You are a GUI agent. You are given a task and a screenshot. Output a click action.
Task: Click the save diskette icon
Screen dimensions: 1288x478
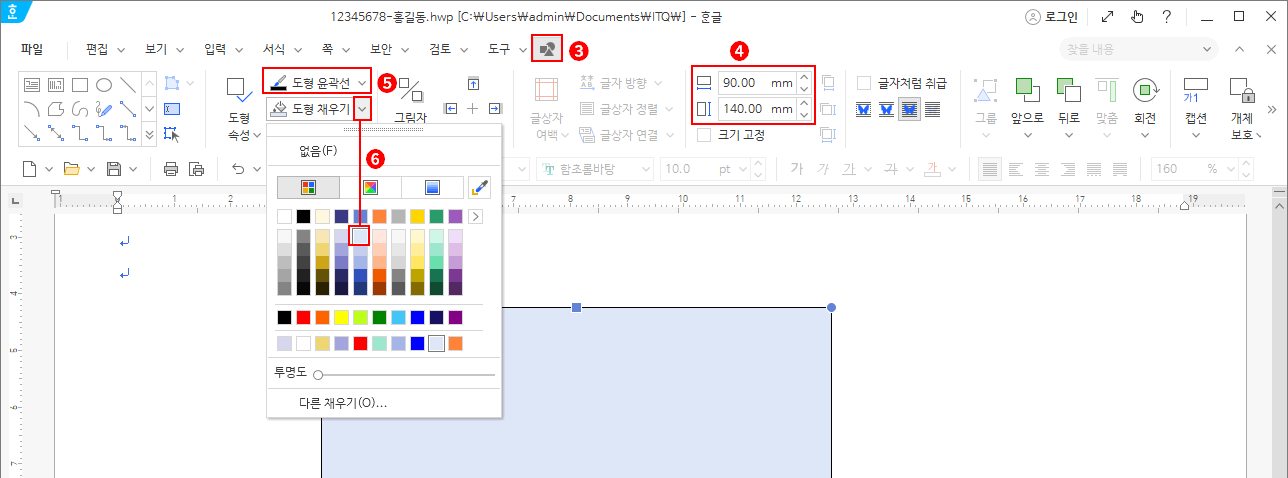[114, 169]
